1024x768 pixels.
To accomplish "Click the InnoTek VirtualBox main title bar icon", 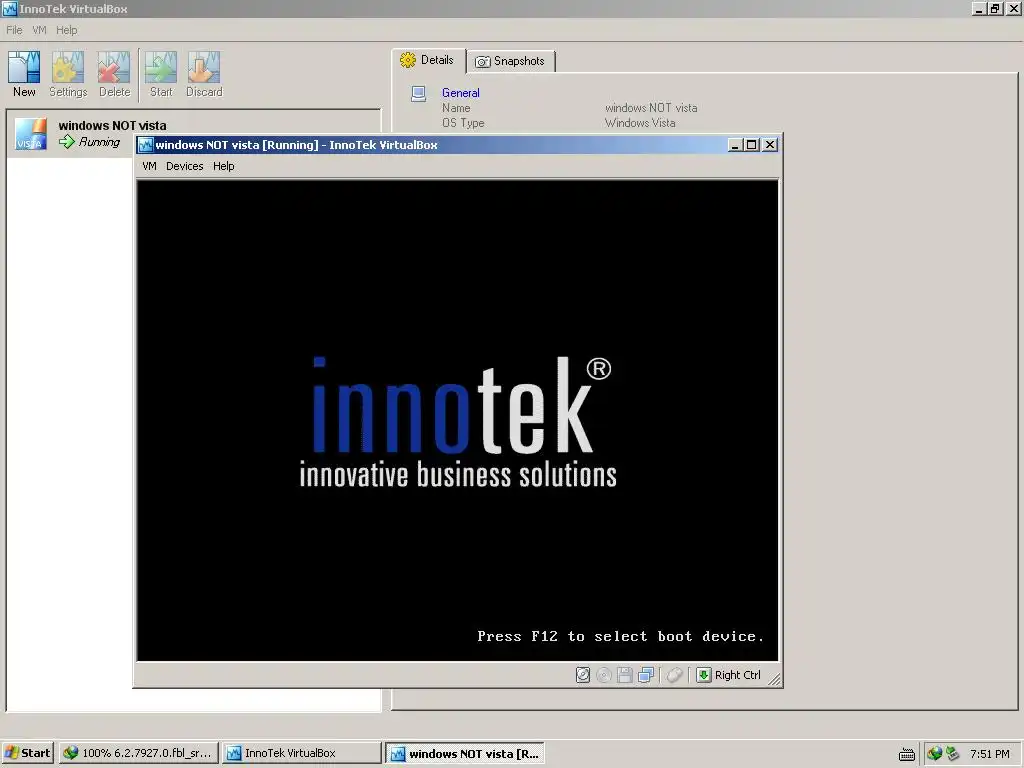I will tap(9, 8).
